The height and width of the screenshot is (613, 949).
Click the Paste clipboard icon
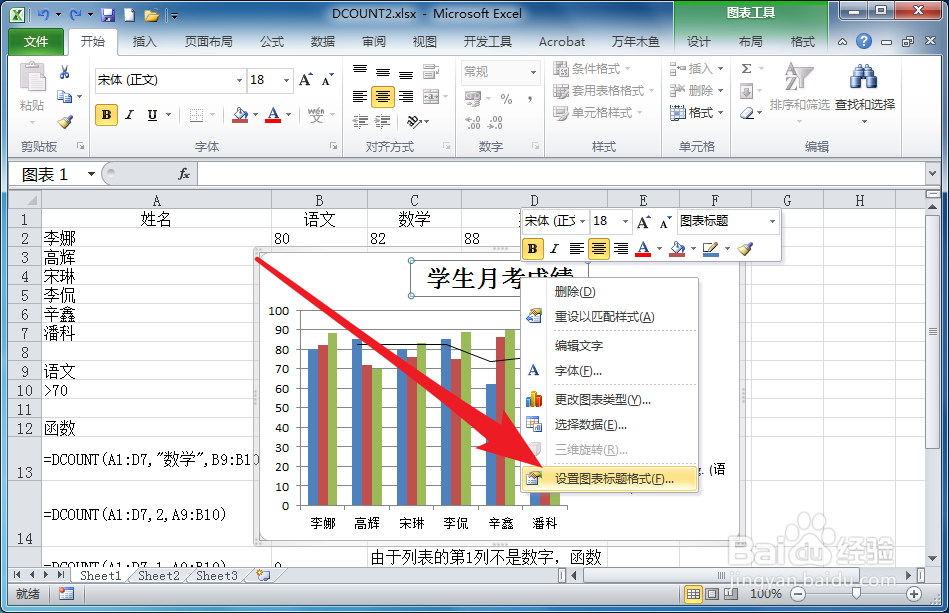pos(32,79)
